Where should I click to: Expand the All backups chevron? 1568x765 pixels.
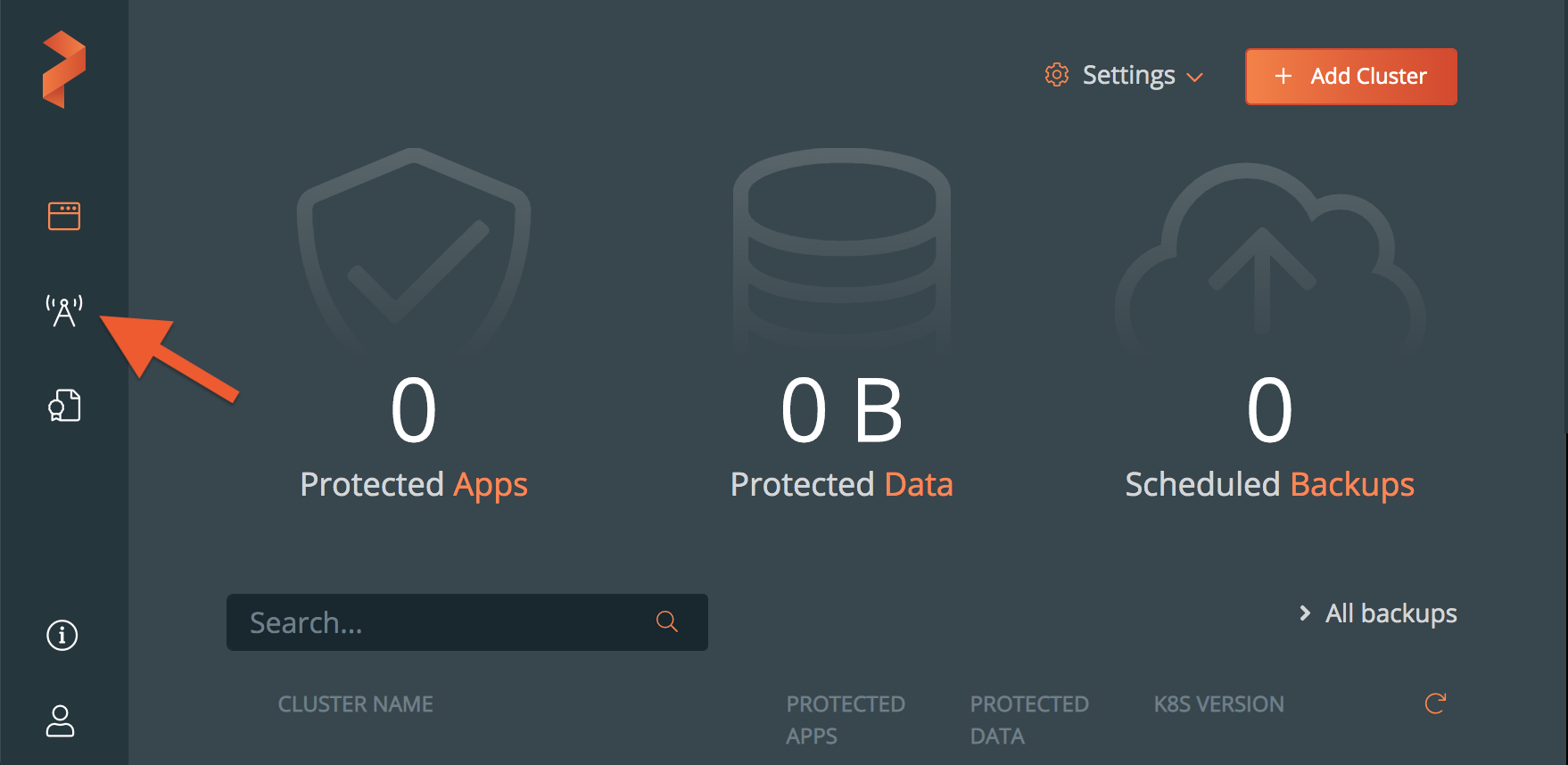1305,613
